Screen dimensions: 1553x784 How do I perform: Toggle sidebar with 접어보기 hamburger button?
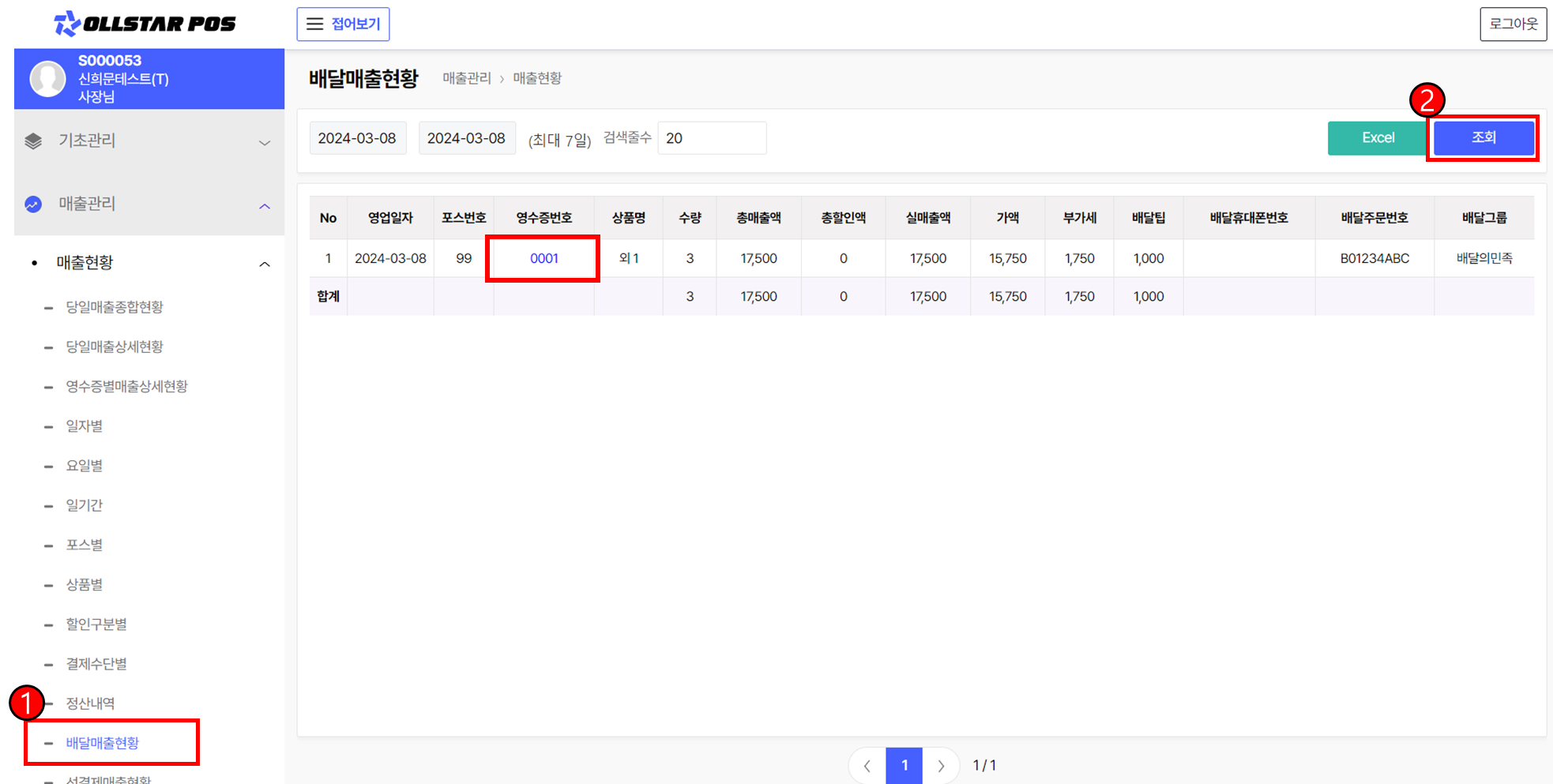coord(343,24)
